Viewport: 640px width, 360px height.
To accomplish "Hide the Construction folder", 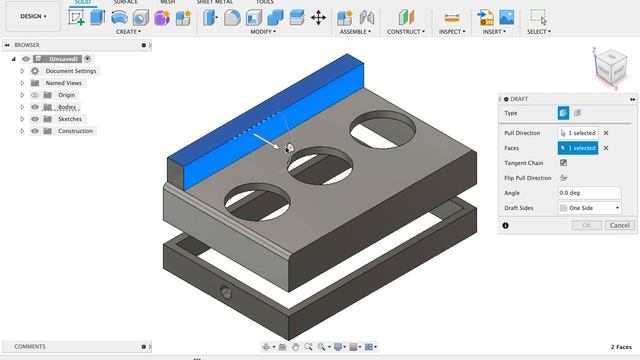I will click(35, 131).
